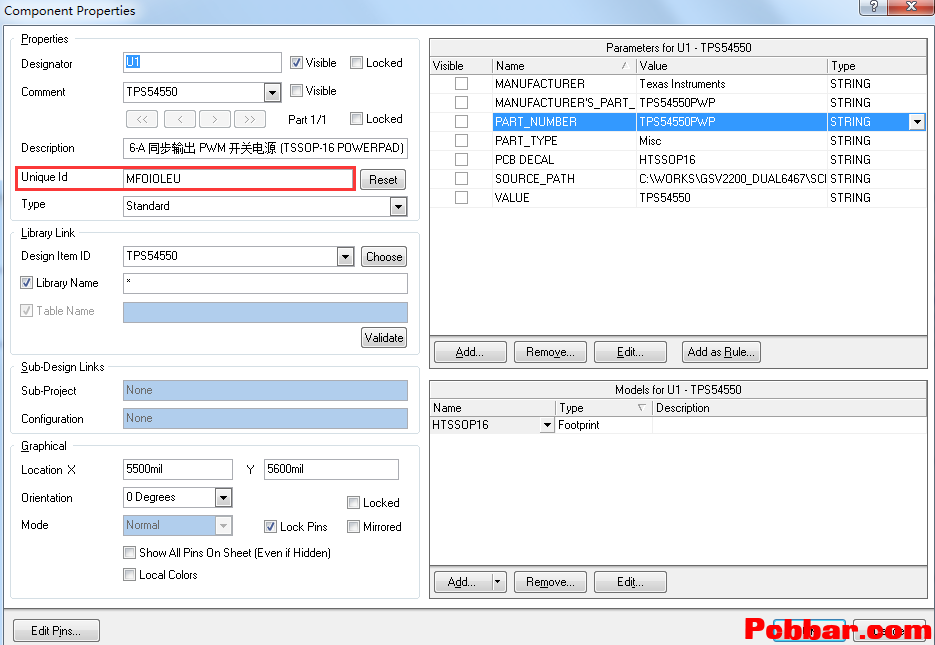
Task: Toggle visibility of SOURCE_PATH parameter
Action: (461, 178)
